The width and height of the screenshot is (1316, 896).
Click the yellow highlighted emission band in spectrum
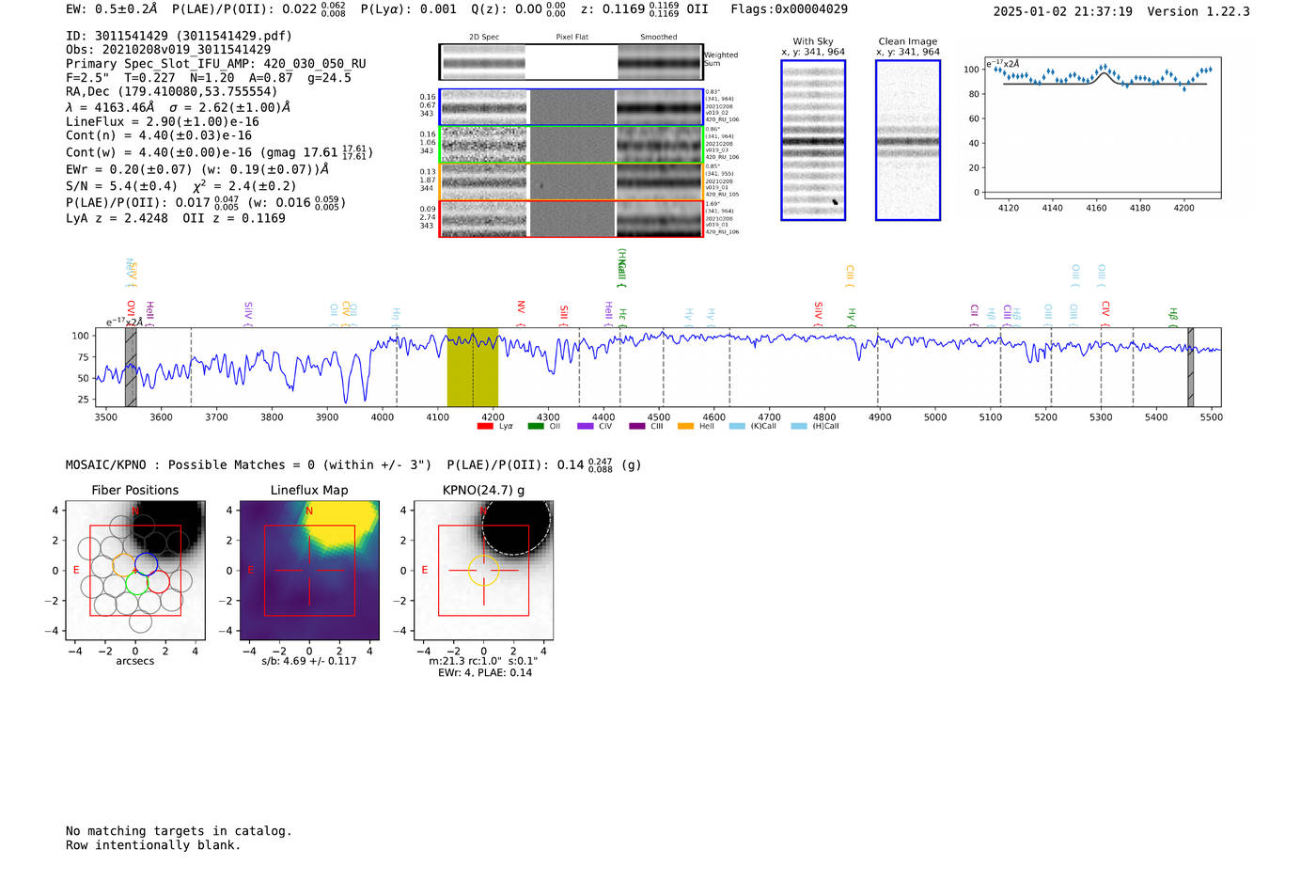click(472, 367)
